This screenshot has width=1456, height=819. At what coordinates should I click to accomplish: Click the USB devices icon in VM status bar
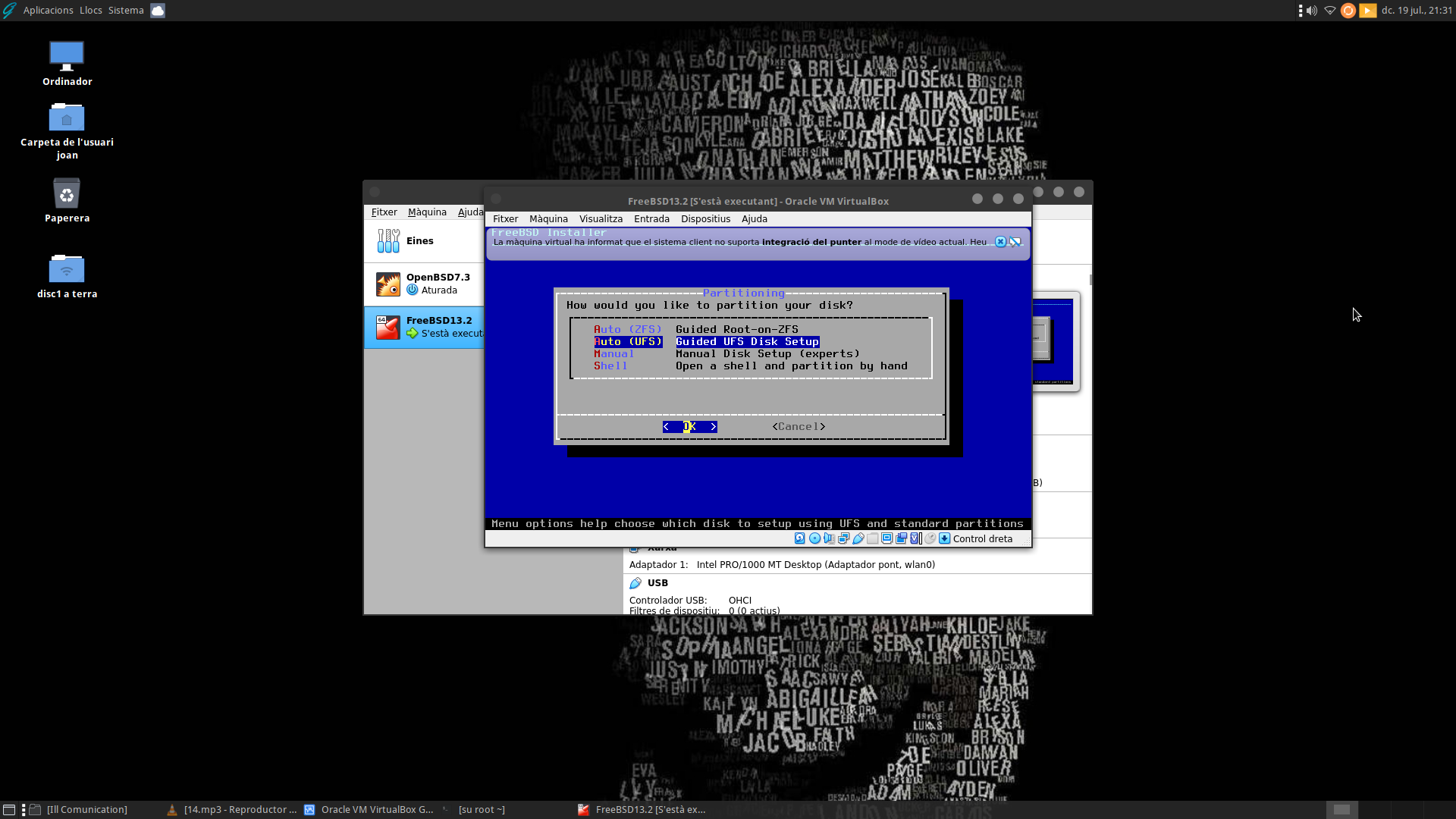point(858,538)
